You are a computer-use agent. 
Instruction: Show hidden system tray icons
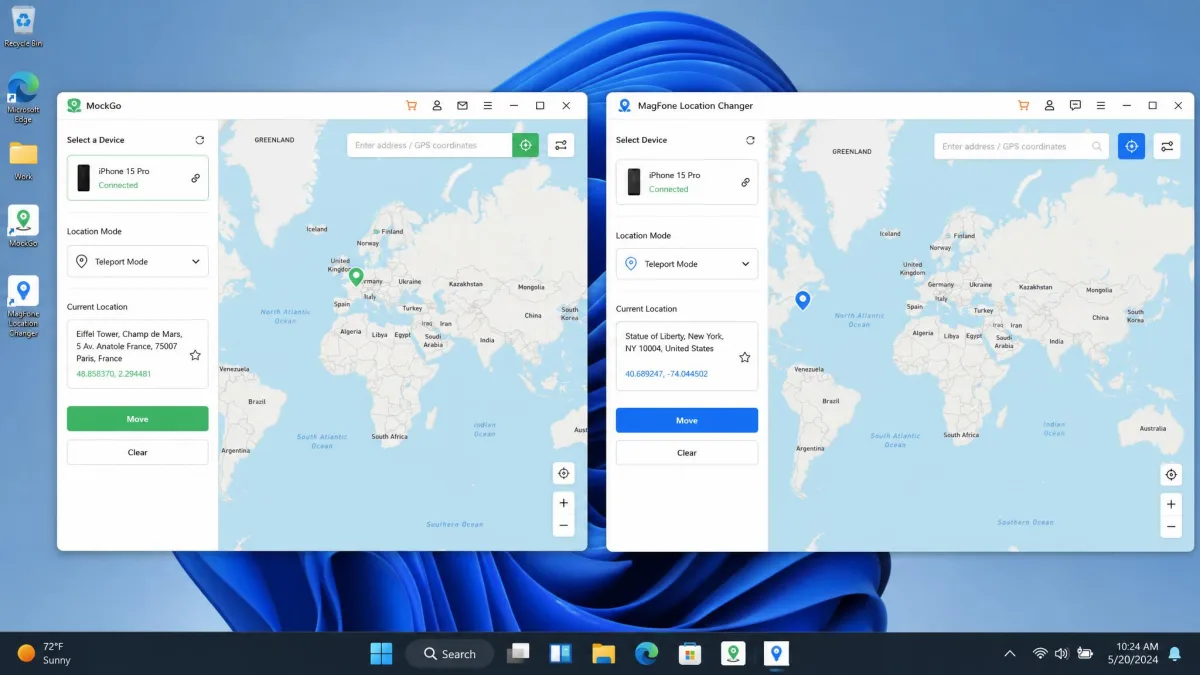pyautogui.click(x=1010, y=654)
